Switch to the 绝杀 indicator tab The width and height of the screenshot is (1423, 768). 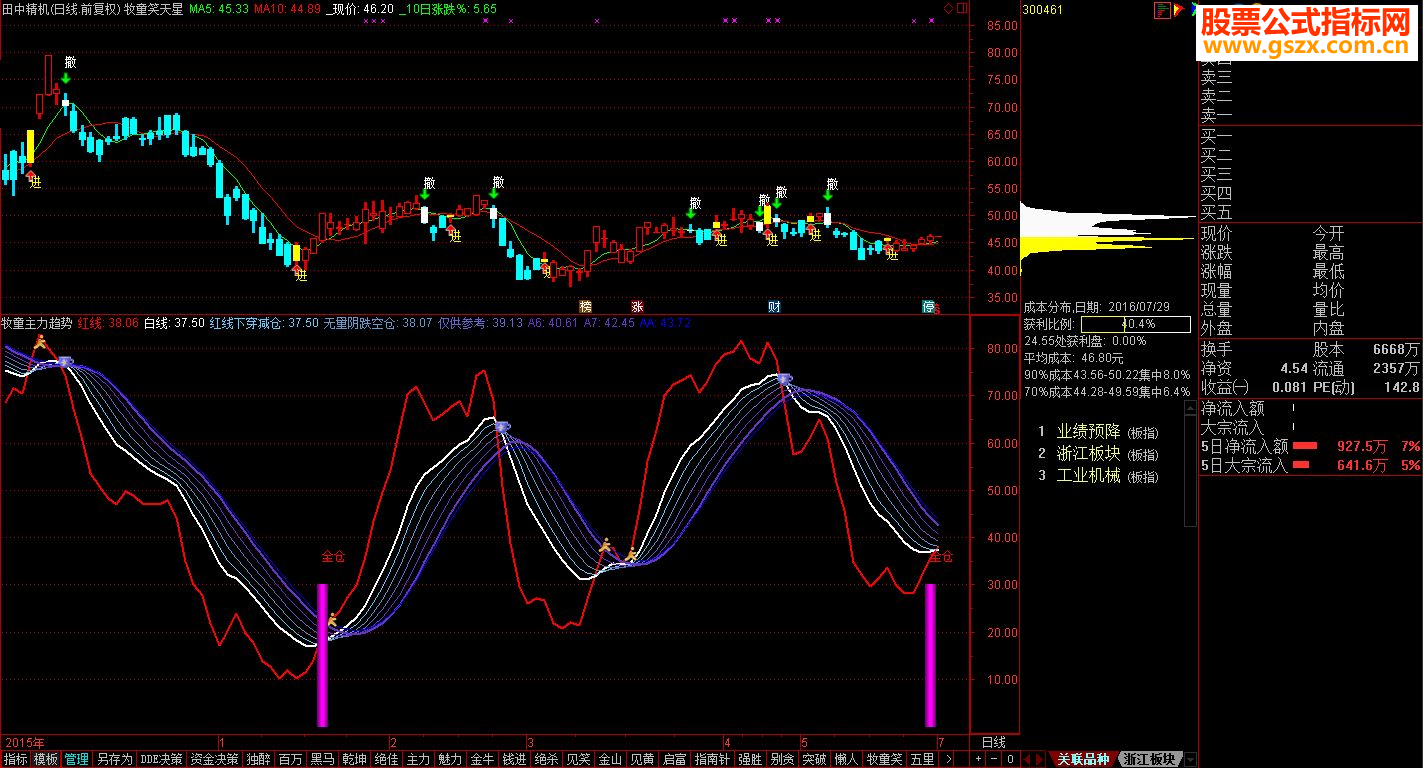click(x=546, y=760)
